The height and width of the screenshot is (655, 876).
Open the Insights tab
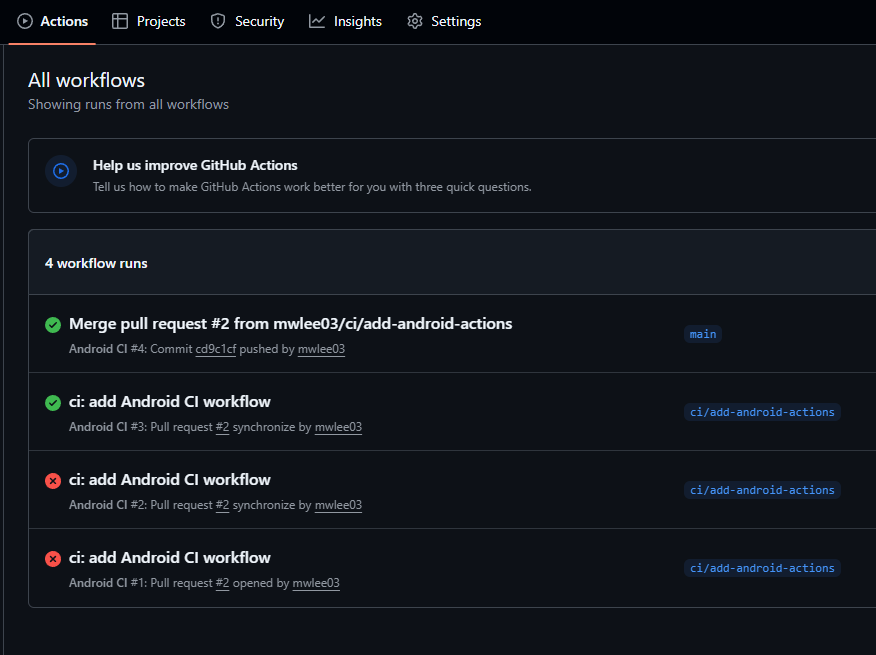click(345, 21)
